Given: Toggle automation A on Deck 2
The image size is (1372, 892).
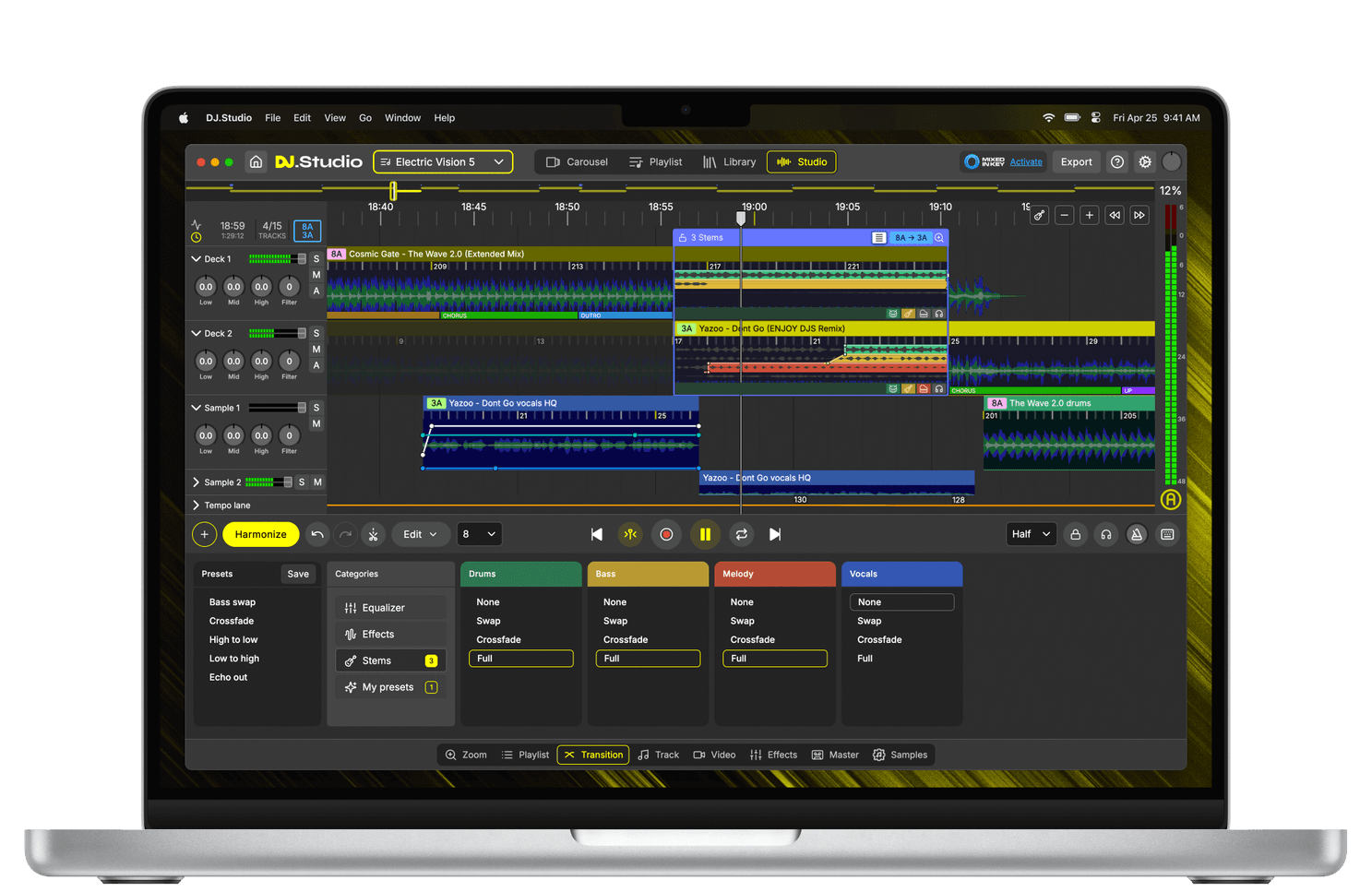Looking at the screenshot, I should point(316,365).
